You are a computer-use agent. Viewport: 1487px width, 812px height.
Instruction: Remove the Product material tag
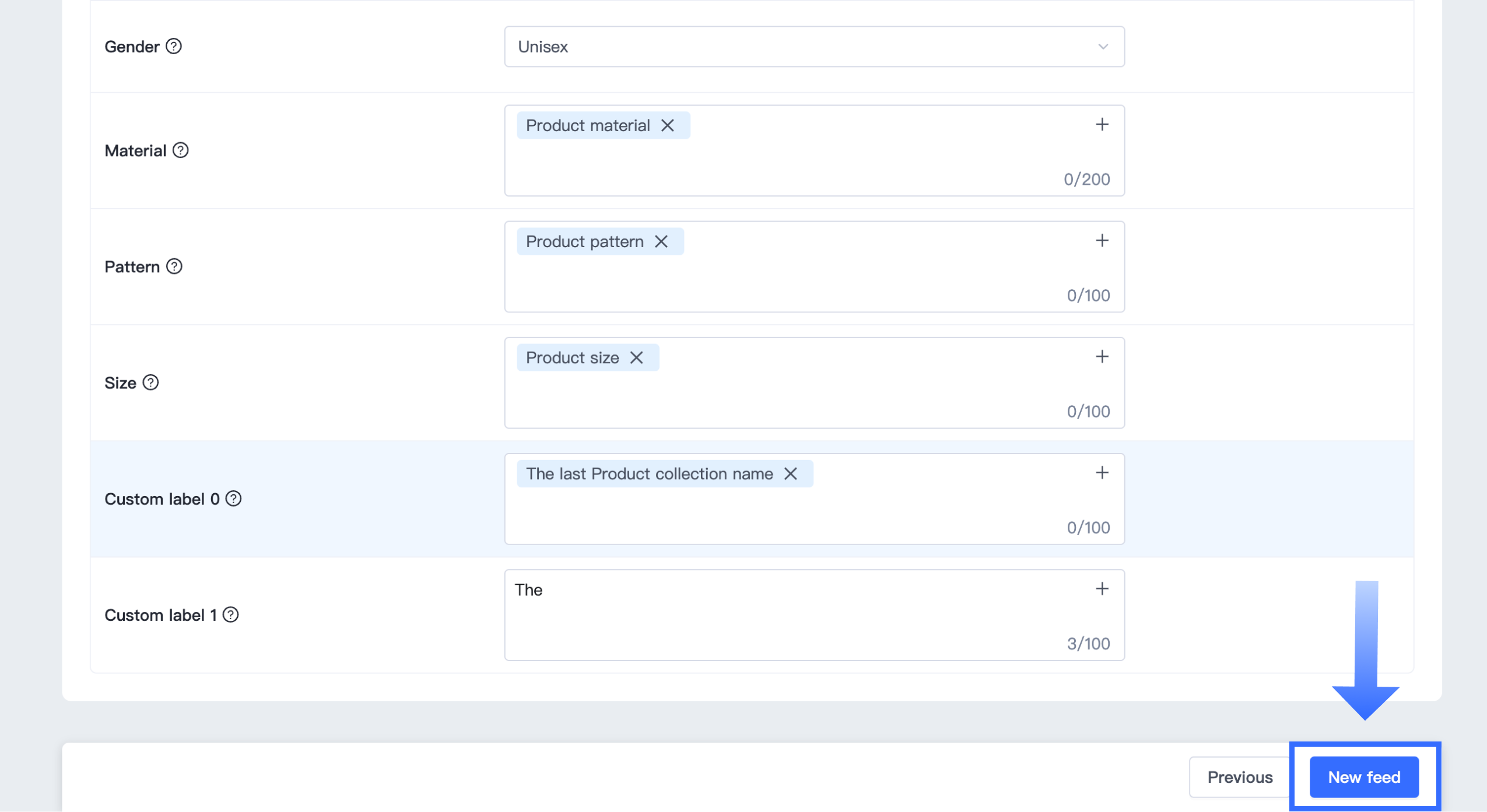click(x=668, y=125)
